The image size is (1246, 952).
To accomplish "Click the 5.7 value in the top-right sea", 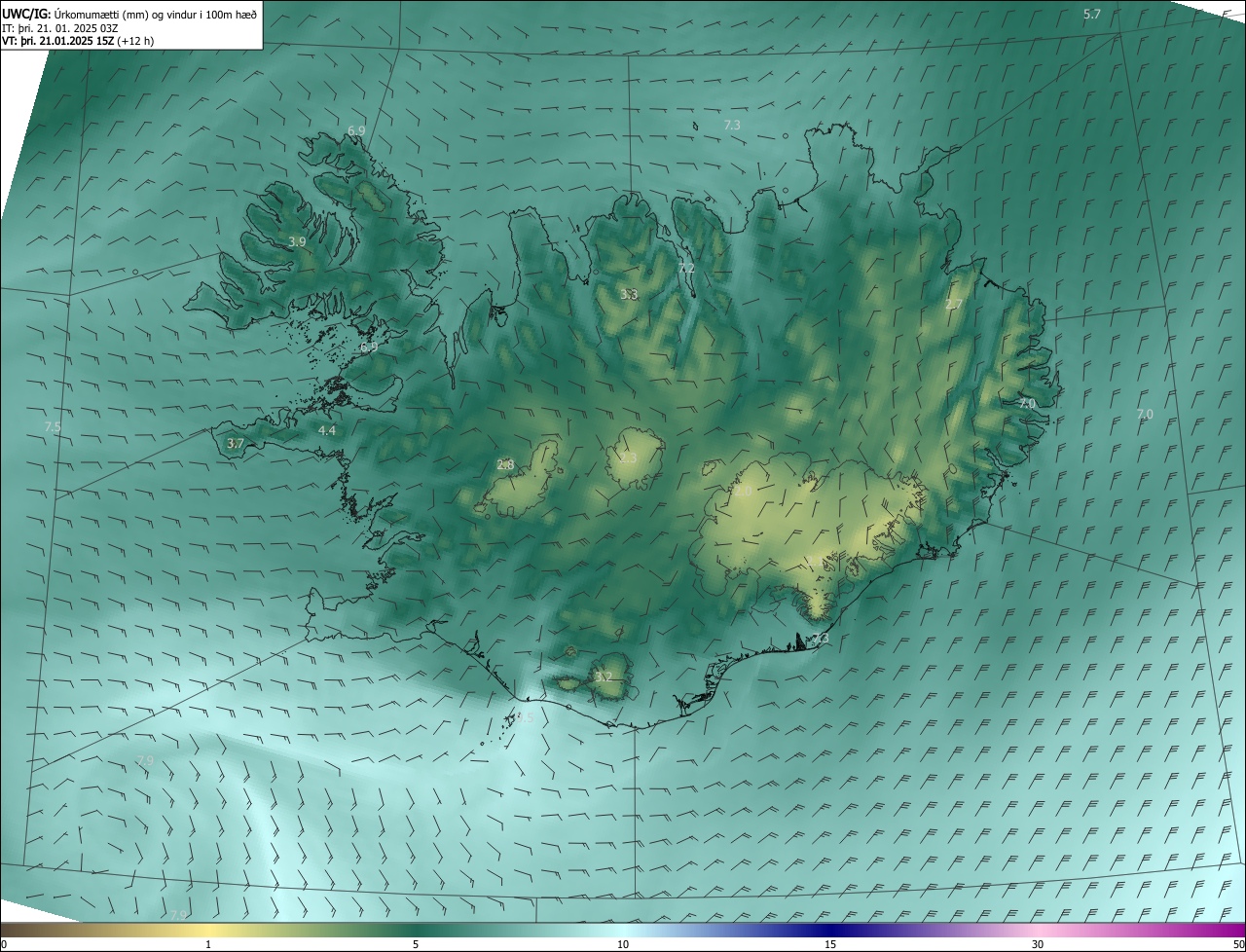I will click(1092, 14).
